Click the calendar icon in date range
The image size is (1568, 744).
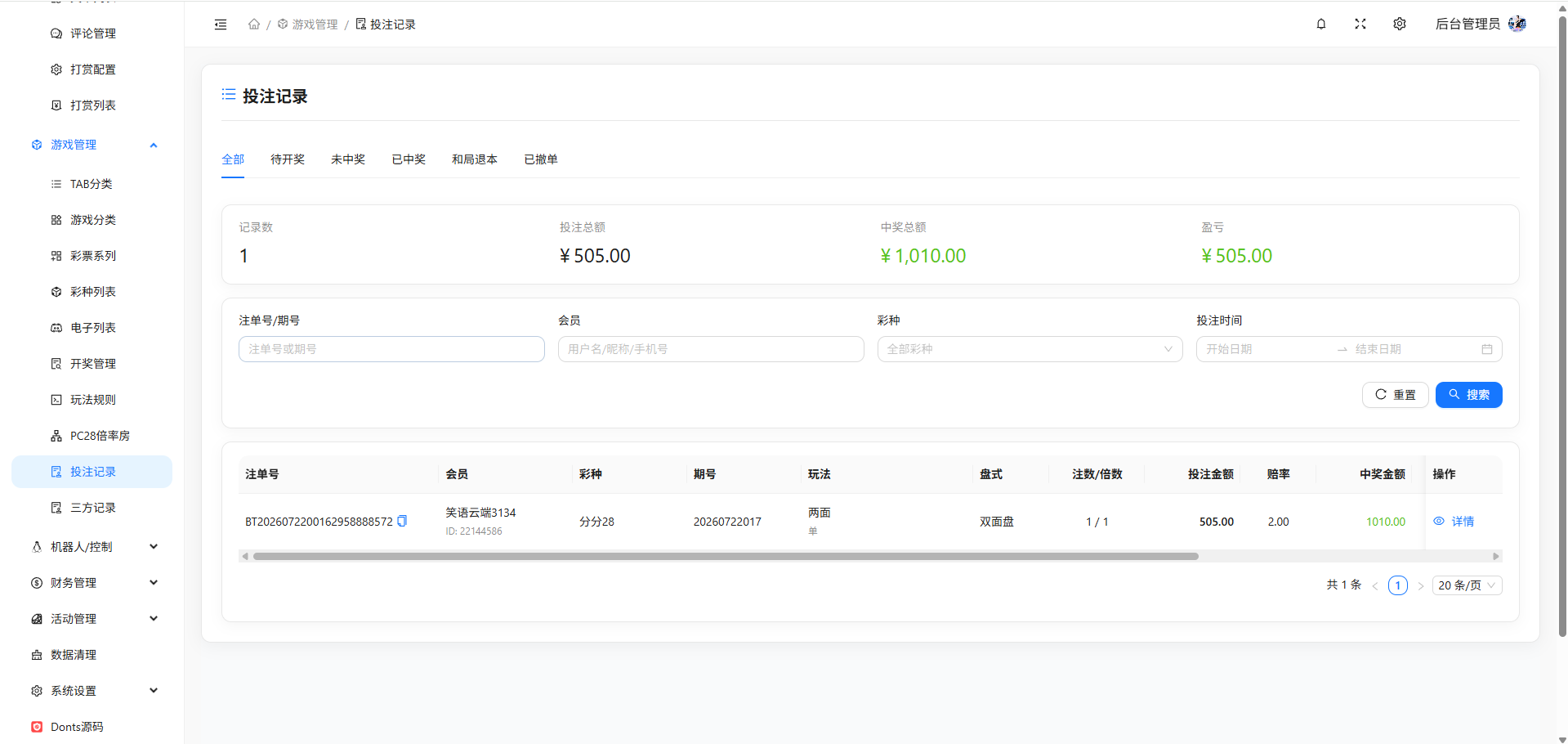tap(1487, 349)
